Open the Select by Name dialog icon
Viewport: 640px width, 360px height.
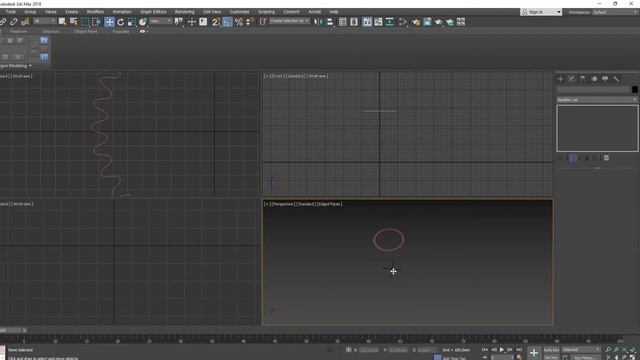73,22
